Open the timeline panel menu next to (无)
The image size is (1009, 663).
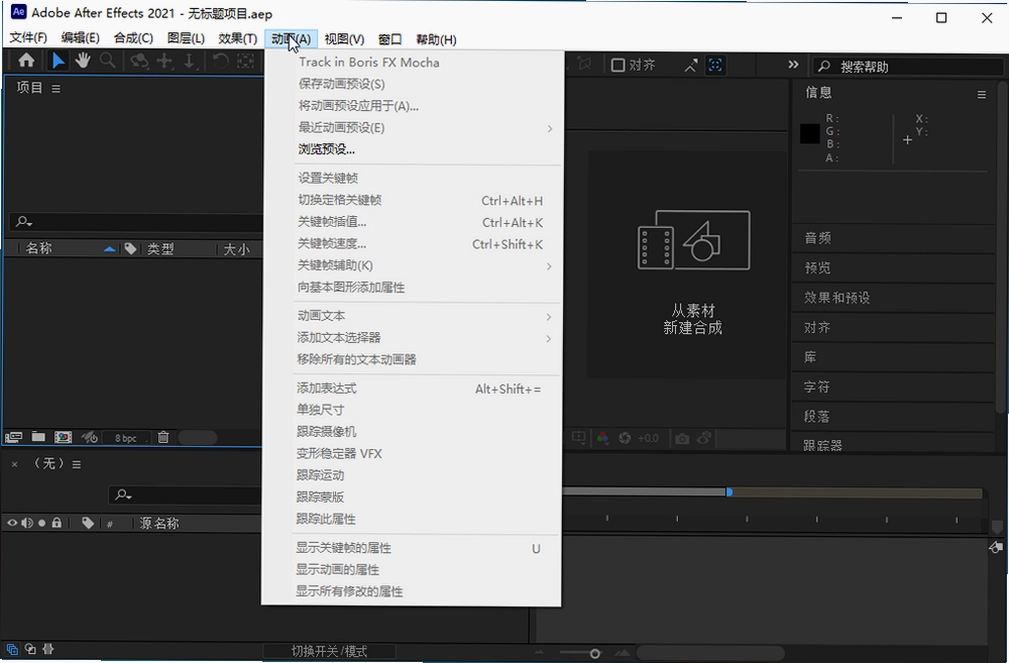(x=77, y=464)
